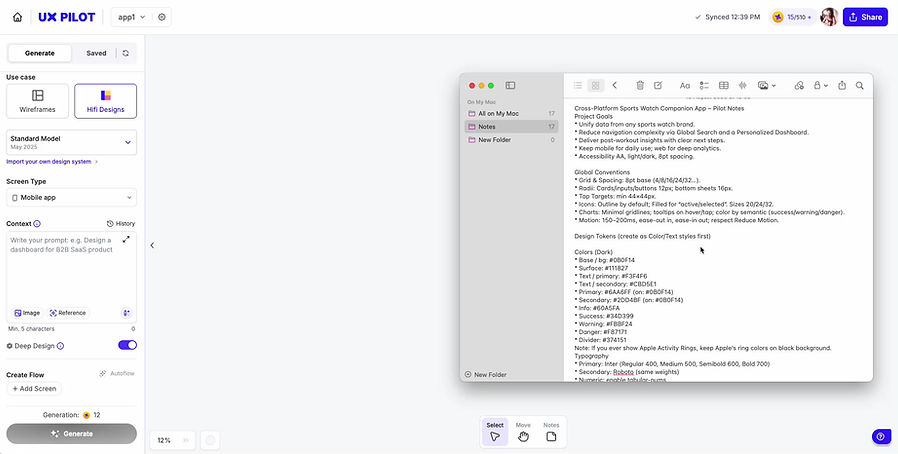The height and width of the screenshot is (454, 898).
Task: Select the Notes folder in sidebar
Action: (x=511, y=127)
